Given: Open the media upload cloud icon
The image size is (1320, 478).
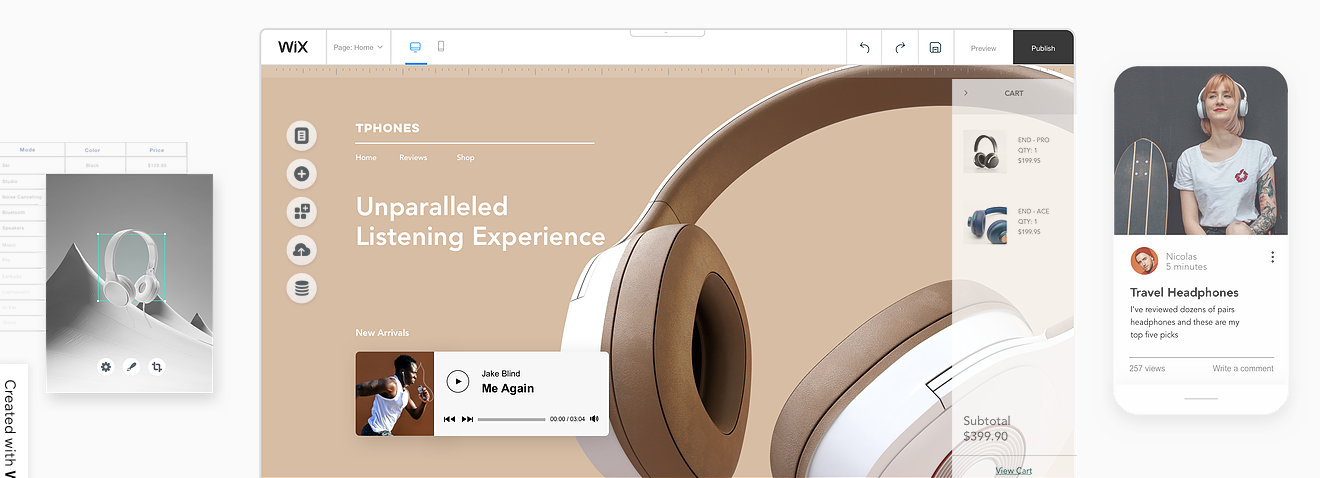Looking at the screenshot, I should [302, 250].
